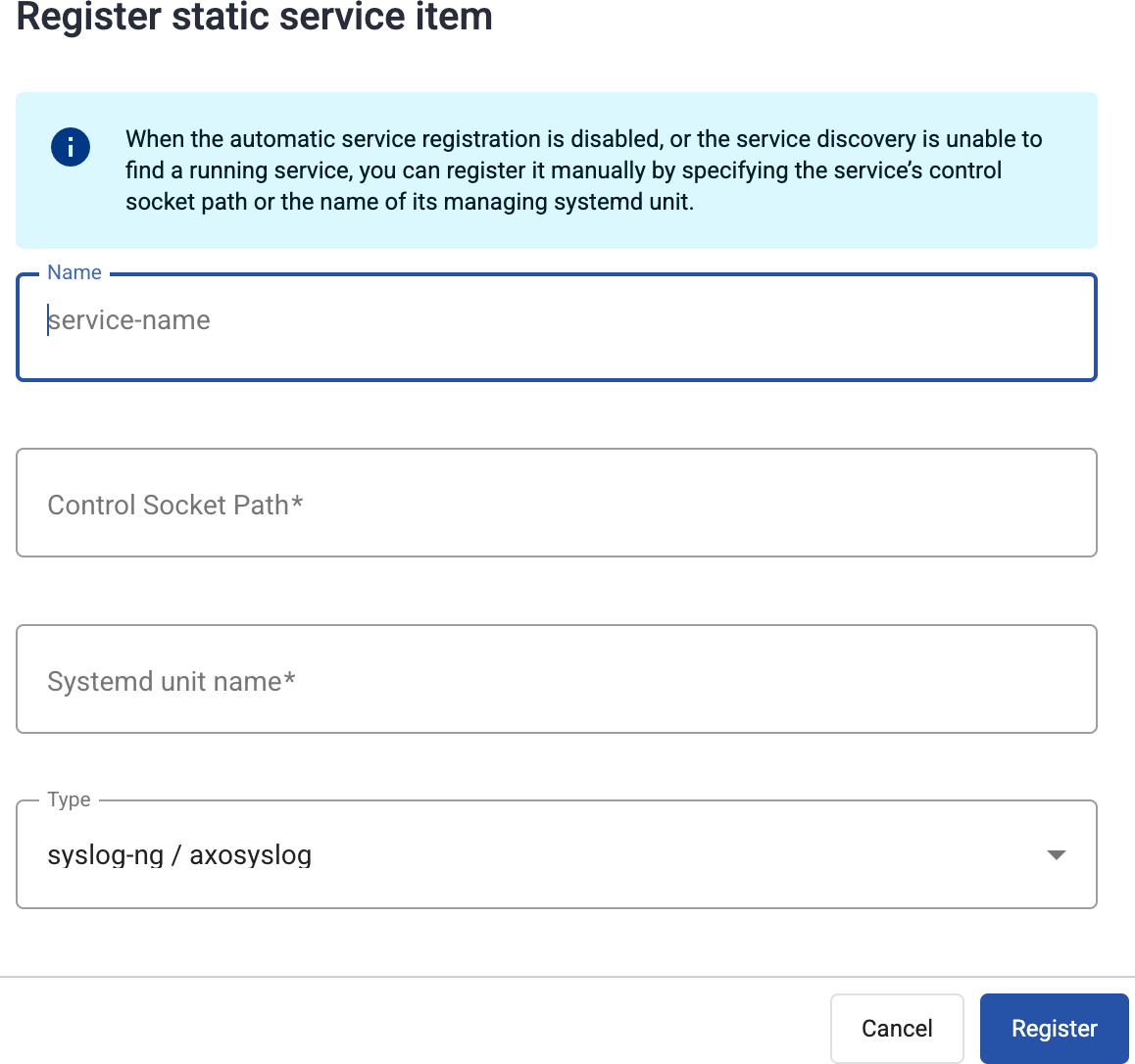Click the Type field label

coord(69,799)
